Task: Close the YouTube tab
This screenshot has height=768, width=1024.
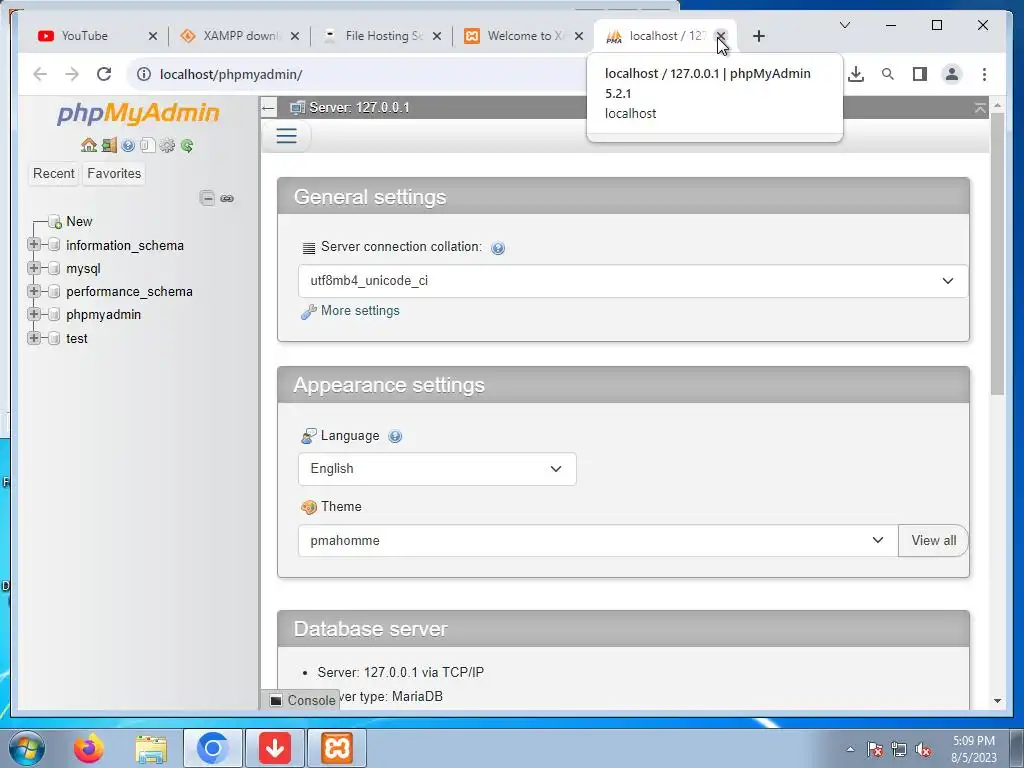Action: 153,36
